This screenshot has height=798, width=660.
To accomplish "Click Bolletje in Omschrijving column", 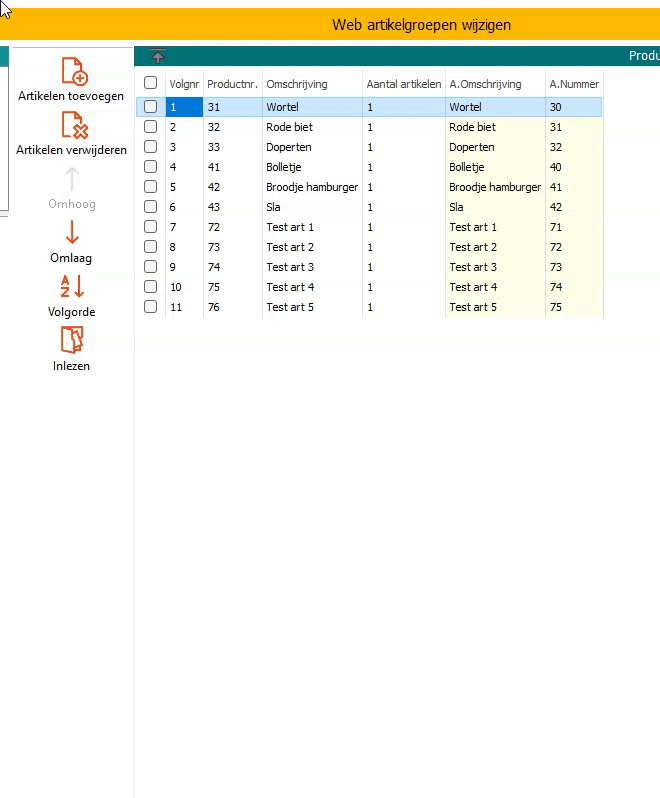I will (312, 167).
